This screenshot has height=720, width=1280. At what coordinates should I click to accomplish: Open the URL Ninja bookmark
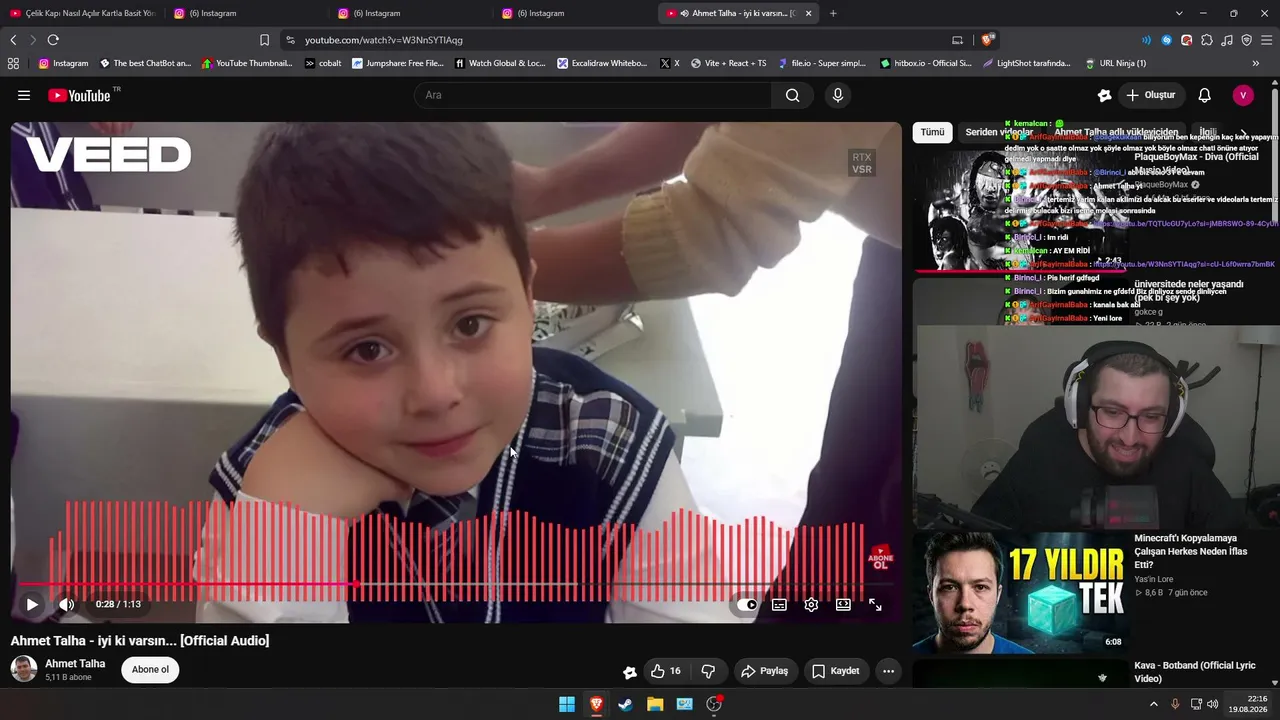tap(1115, 63)
